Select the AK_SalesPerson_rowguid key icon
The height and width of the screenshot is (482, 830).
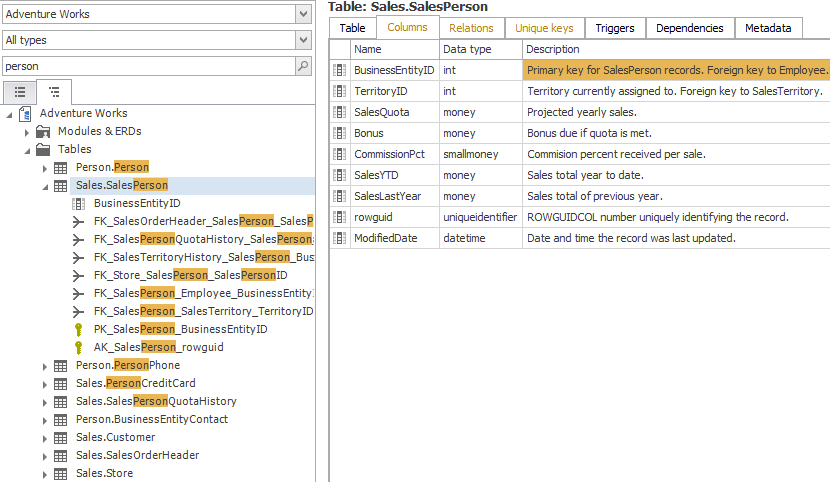point(79,348)
